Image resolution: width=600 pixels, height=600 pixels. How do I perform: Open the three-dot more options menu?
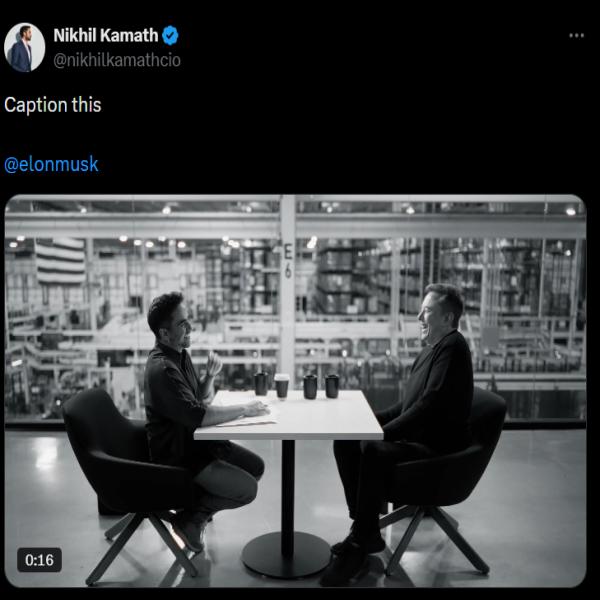tap(576, 36)
